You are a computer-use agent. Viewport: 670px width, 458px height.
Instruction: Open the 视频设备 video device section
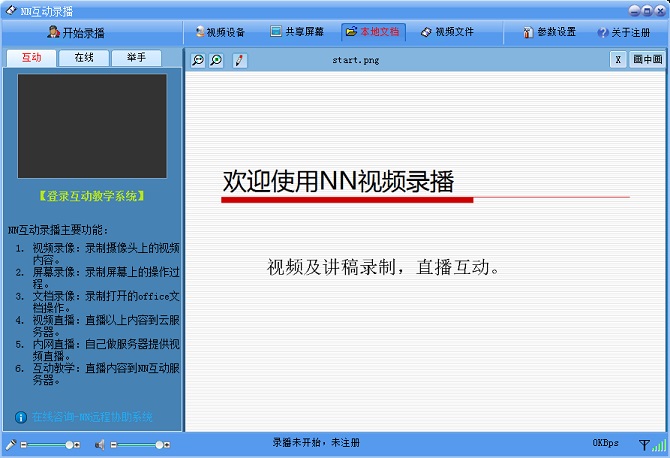220,32
